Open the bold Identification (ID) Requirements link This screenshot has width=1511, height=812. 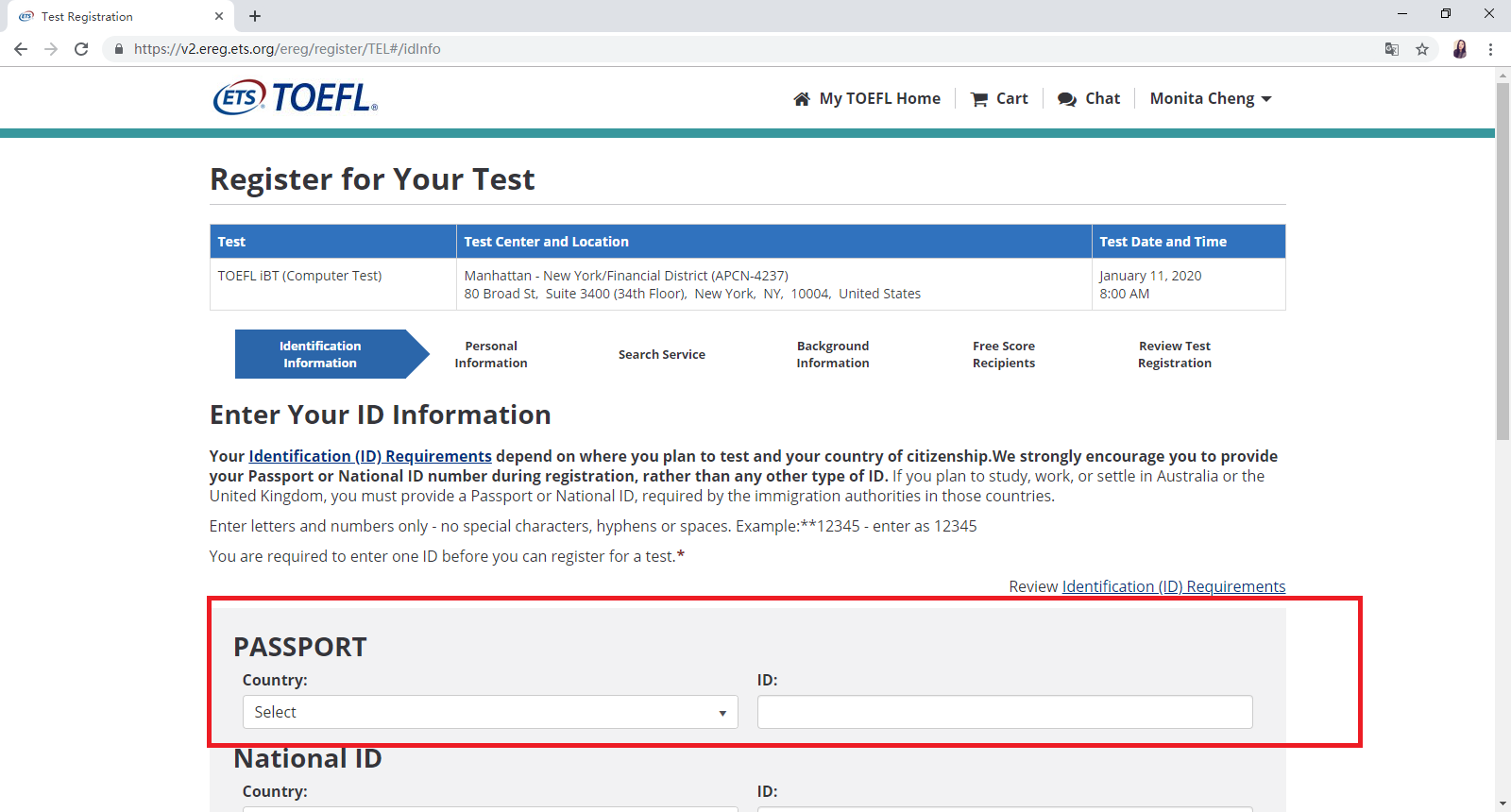pos(370,456)
